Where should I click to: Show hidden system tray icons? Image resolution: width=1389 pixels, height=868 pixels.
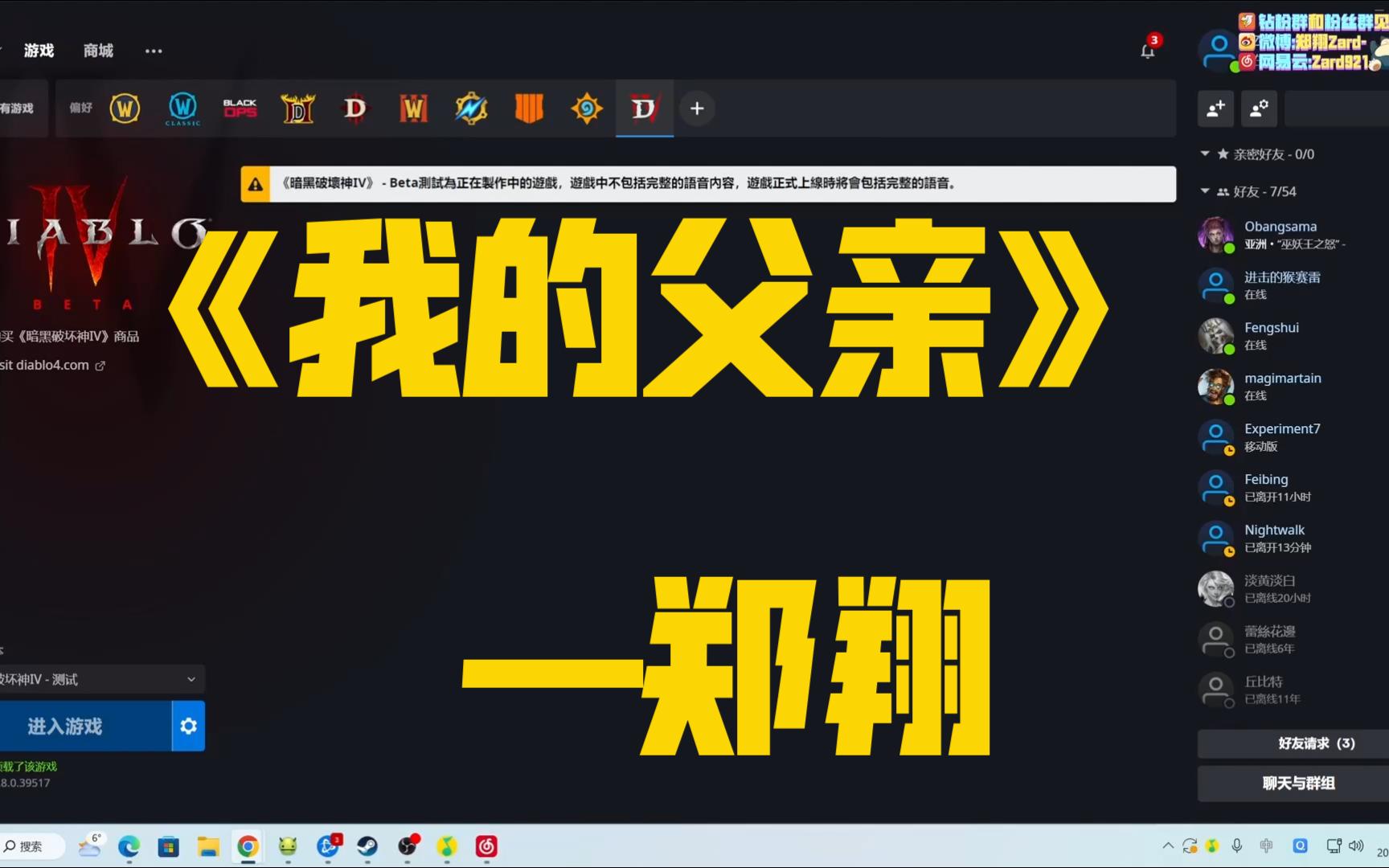[x=1168, y=845]
